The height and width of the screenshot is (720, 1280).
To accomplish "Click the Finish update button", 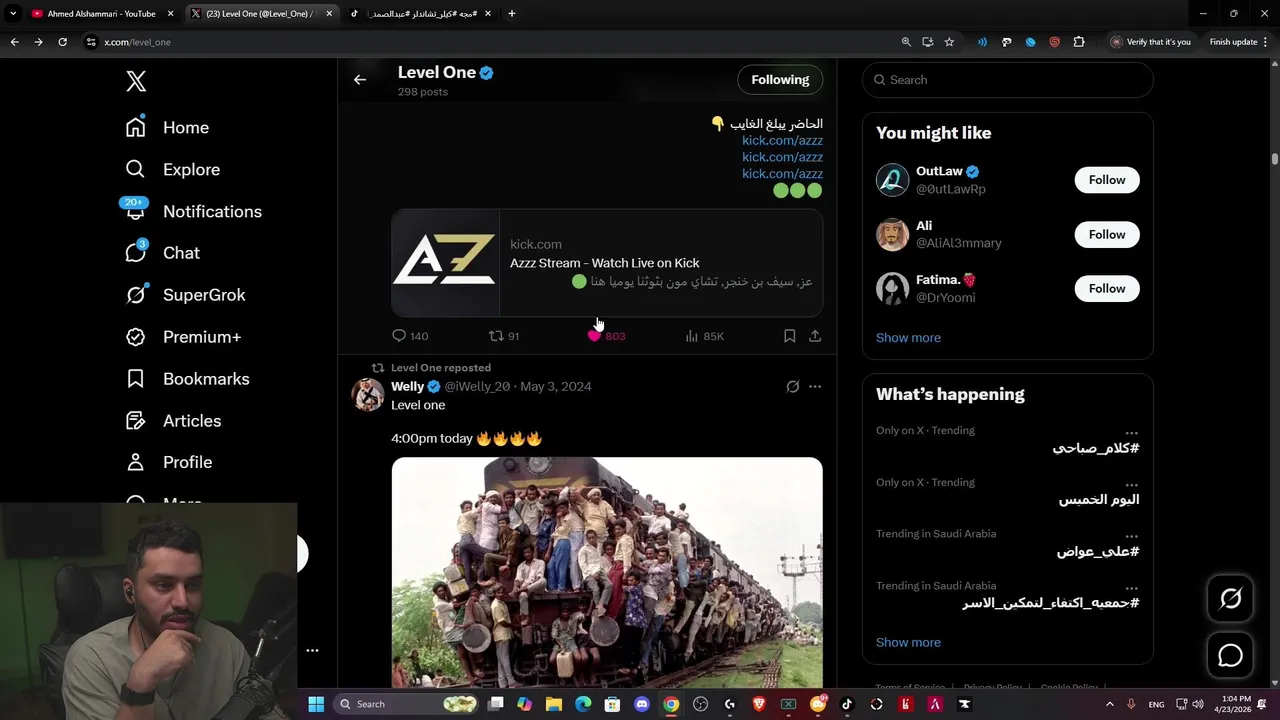I will (1238, 42).
